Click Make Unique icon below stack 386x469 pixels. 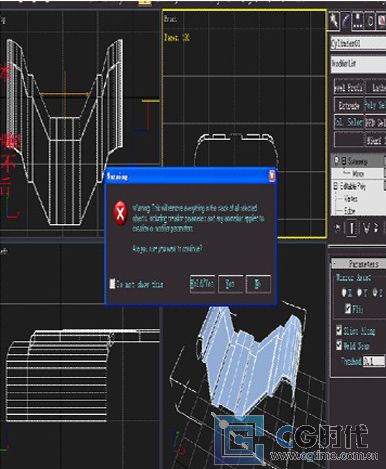click(366, 228)
